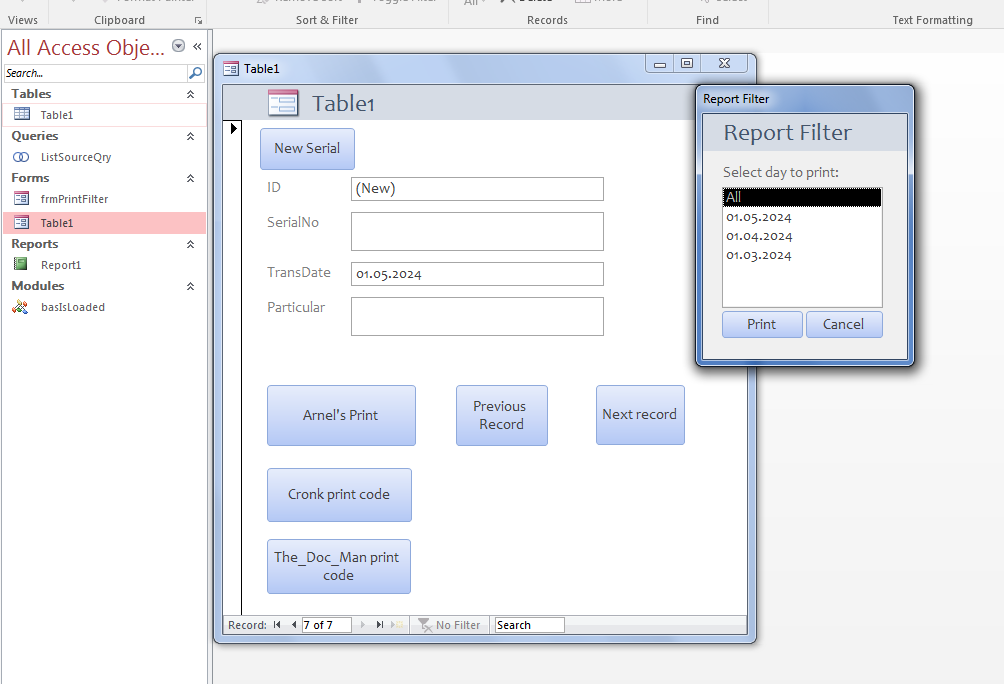The image size is (1004, 684).
Task: Collapse the Reports group
Action: click(190, 244)
